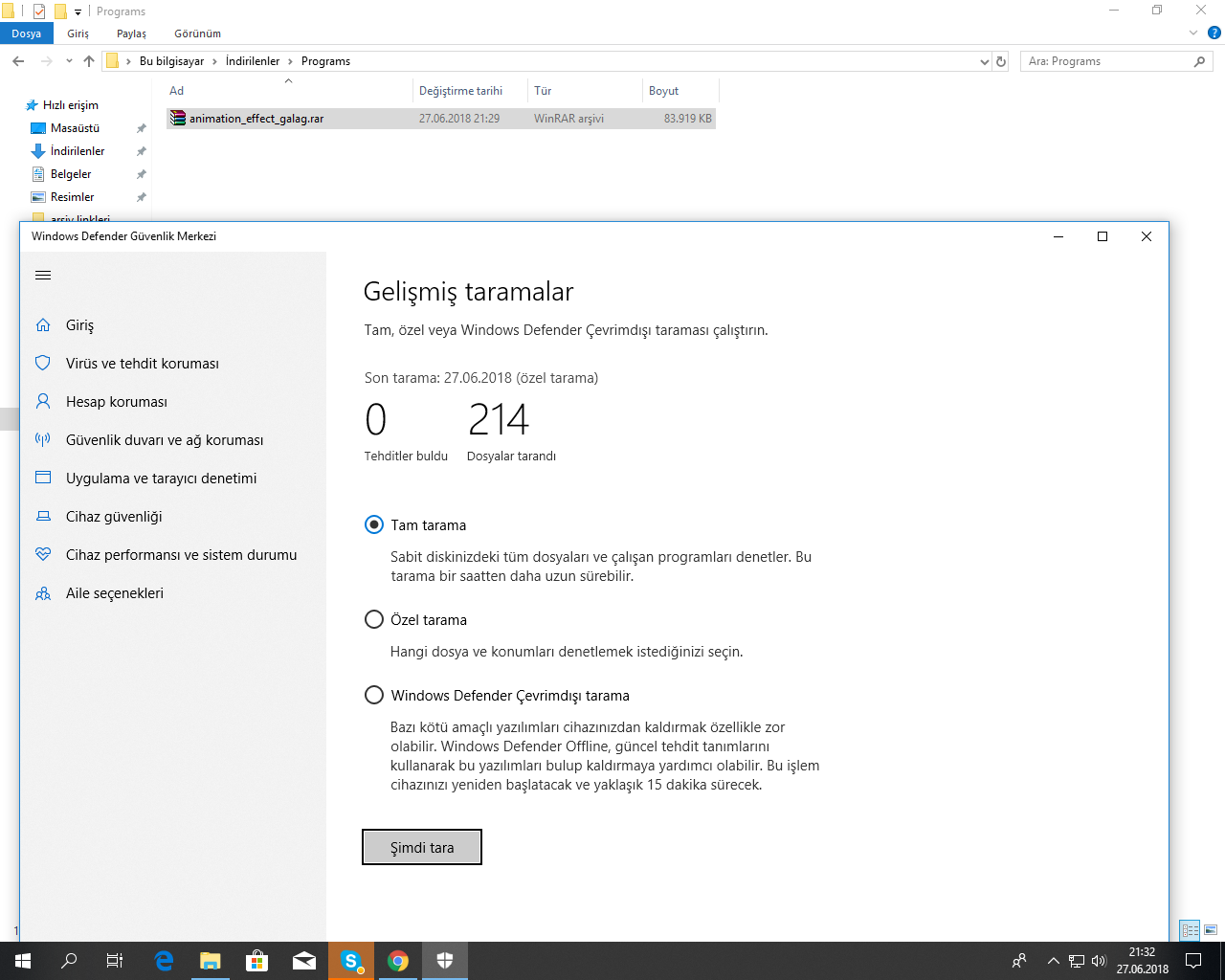The image size is (1225, 980).
Task: Refresh the Programs folder view
Action: [1001, 61]
